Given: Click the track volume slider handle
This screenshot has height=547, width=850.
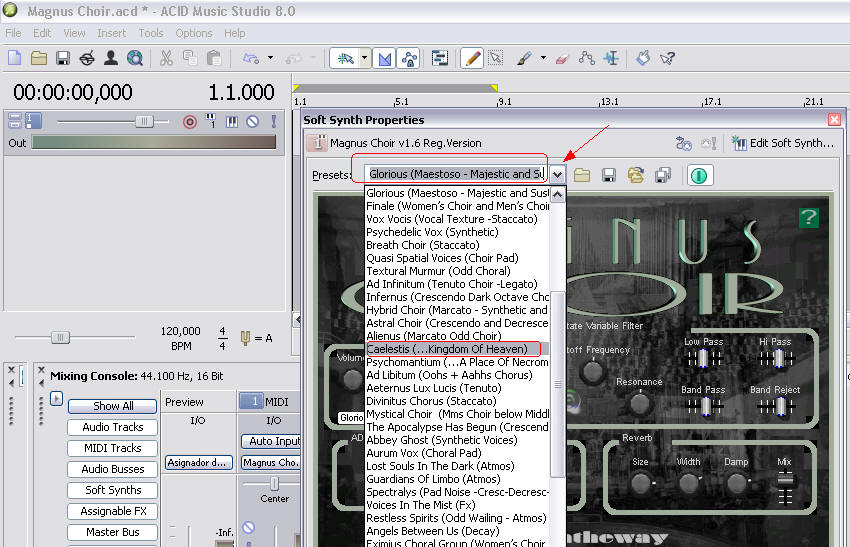Looking at the screenshot, I should click(x=144, y=121).
